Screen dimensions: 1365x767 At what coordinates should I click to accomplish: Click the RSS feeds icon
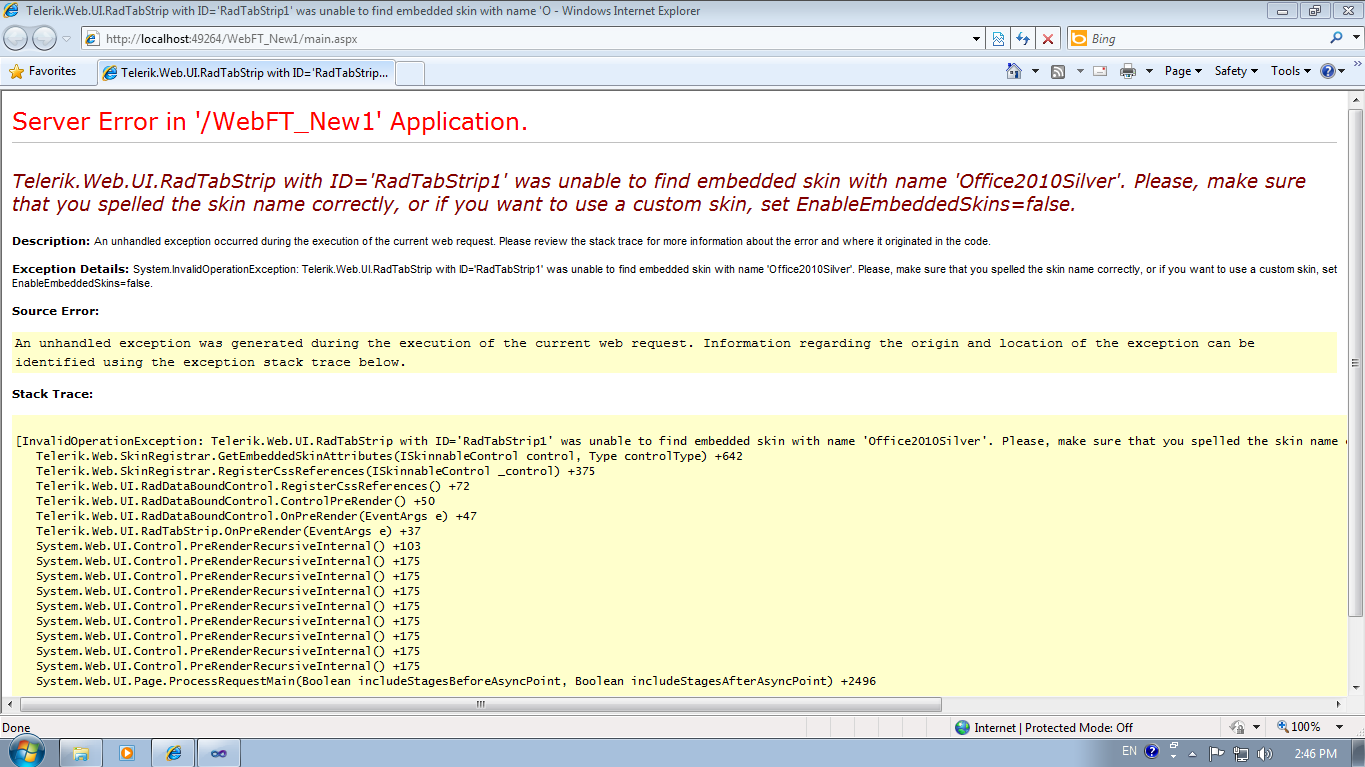pyautogui.click(x=1058, y=71)
